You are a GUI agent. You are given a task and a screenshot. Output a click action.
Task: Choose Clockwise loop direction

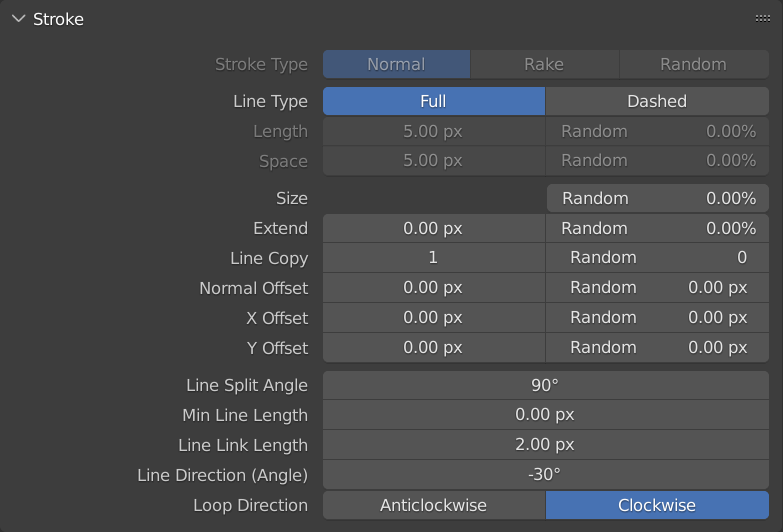pos(657,505)
